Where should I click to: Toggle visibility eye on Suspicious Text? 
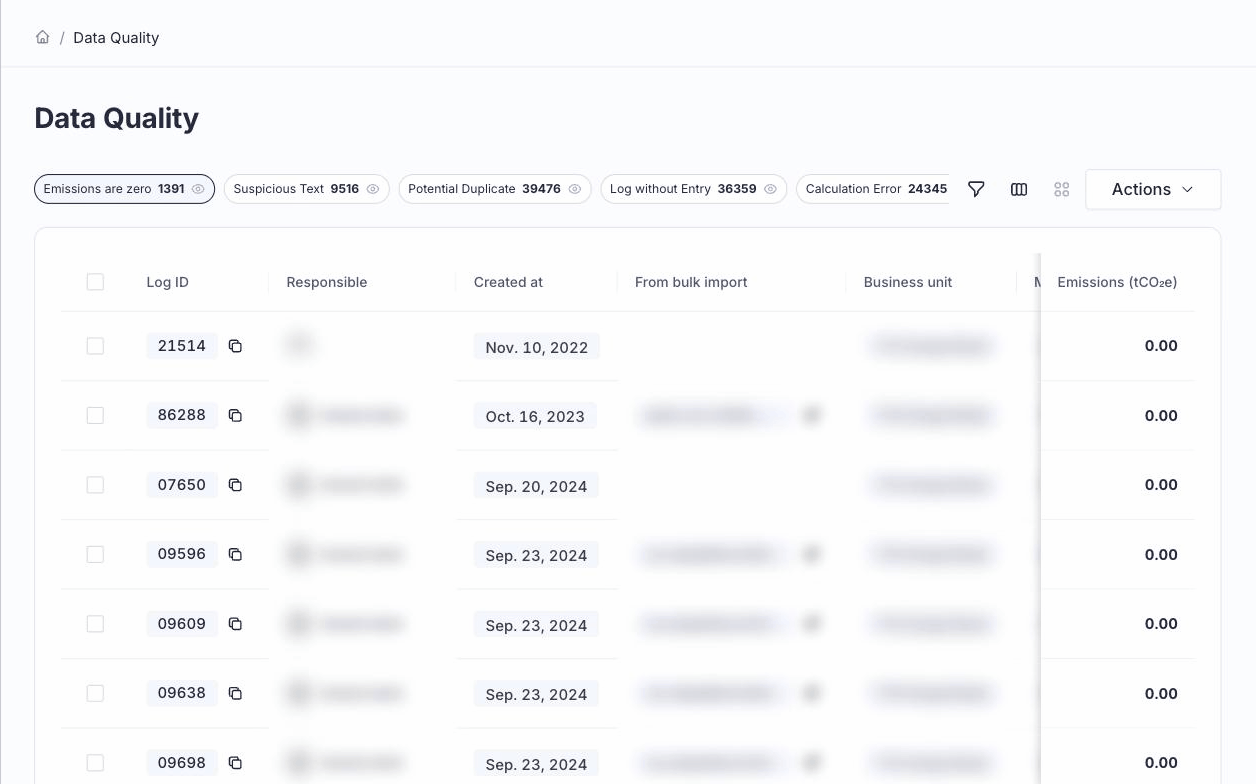tap(373, 189)
